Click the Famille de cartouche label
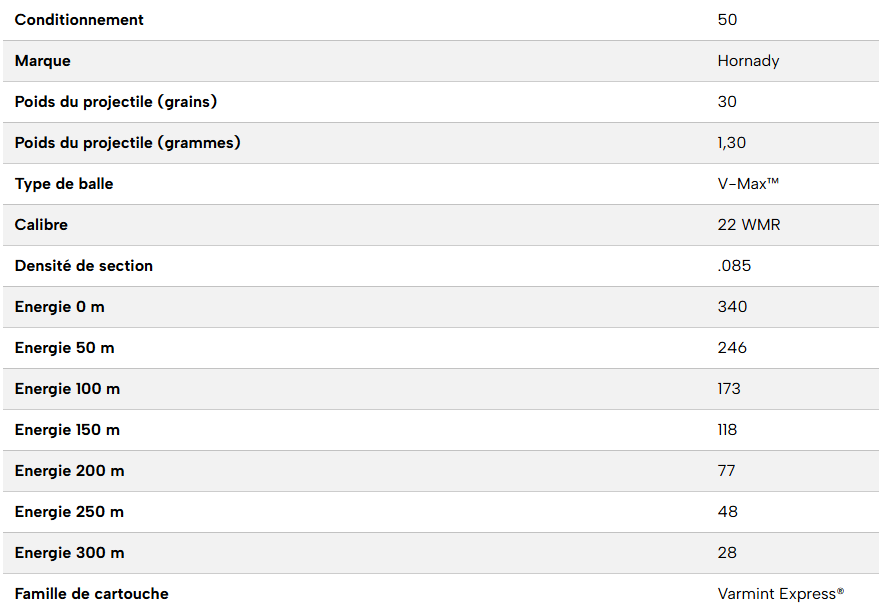Screen dimensions: 879x610 [92, 594]
